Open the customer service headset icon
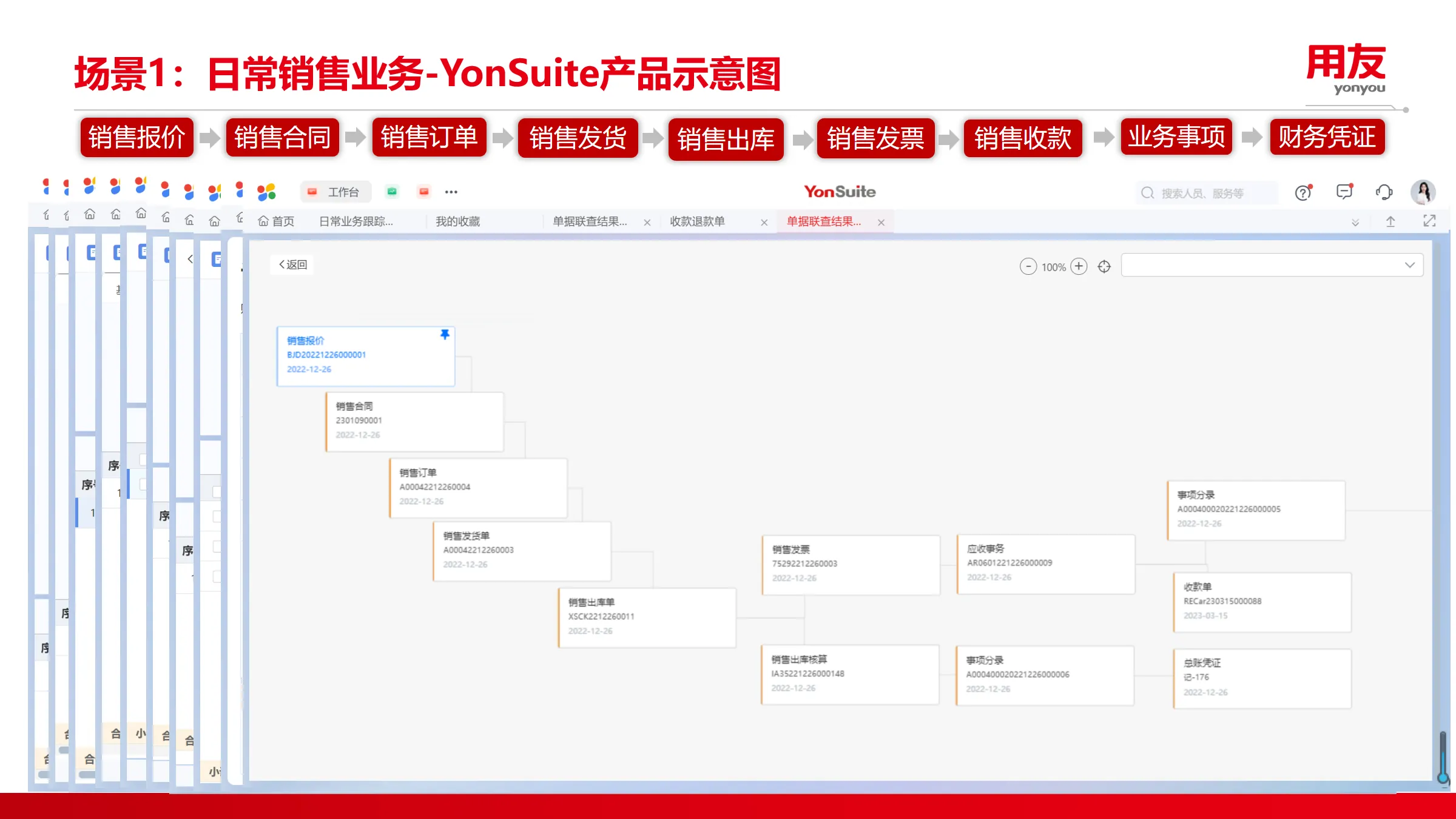Screen dimensions: 1456x819 tap(1384, 192)
